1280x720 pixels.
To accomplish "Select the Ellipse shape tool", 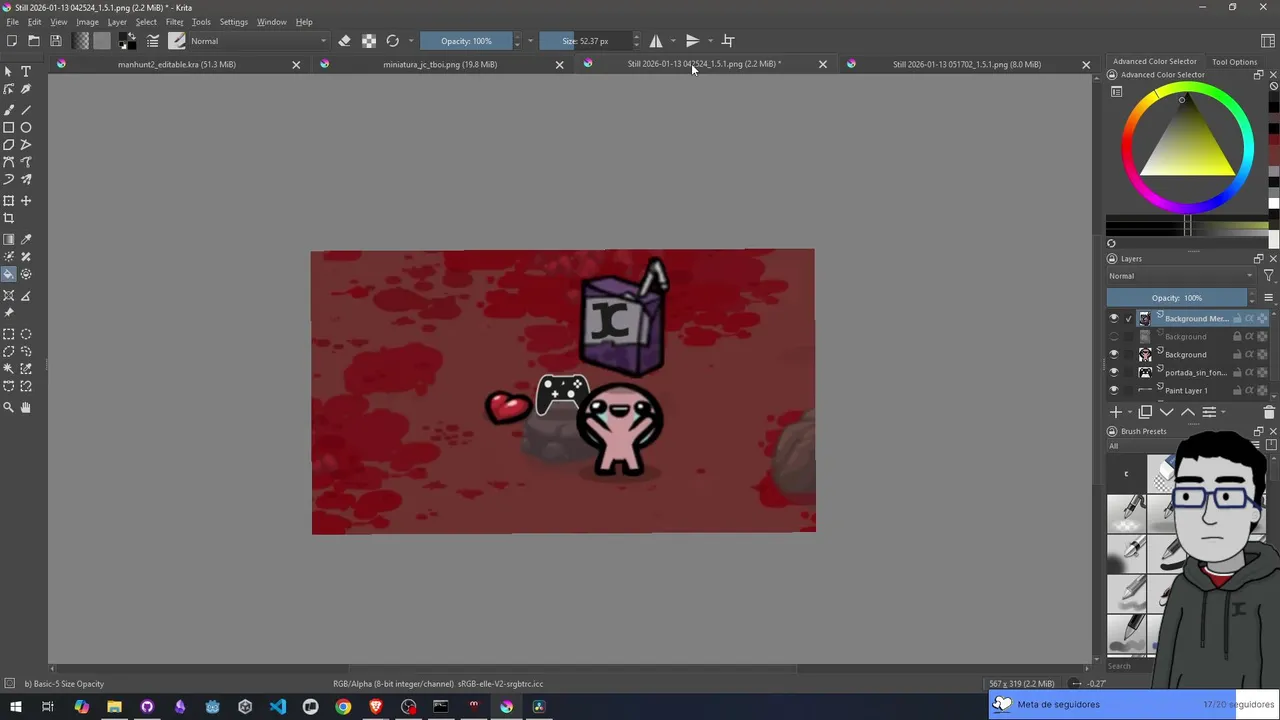I will tap(26, 128).
